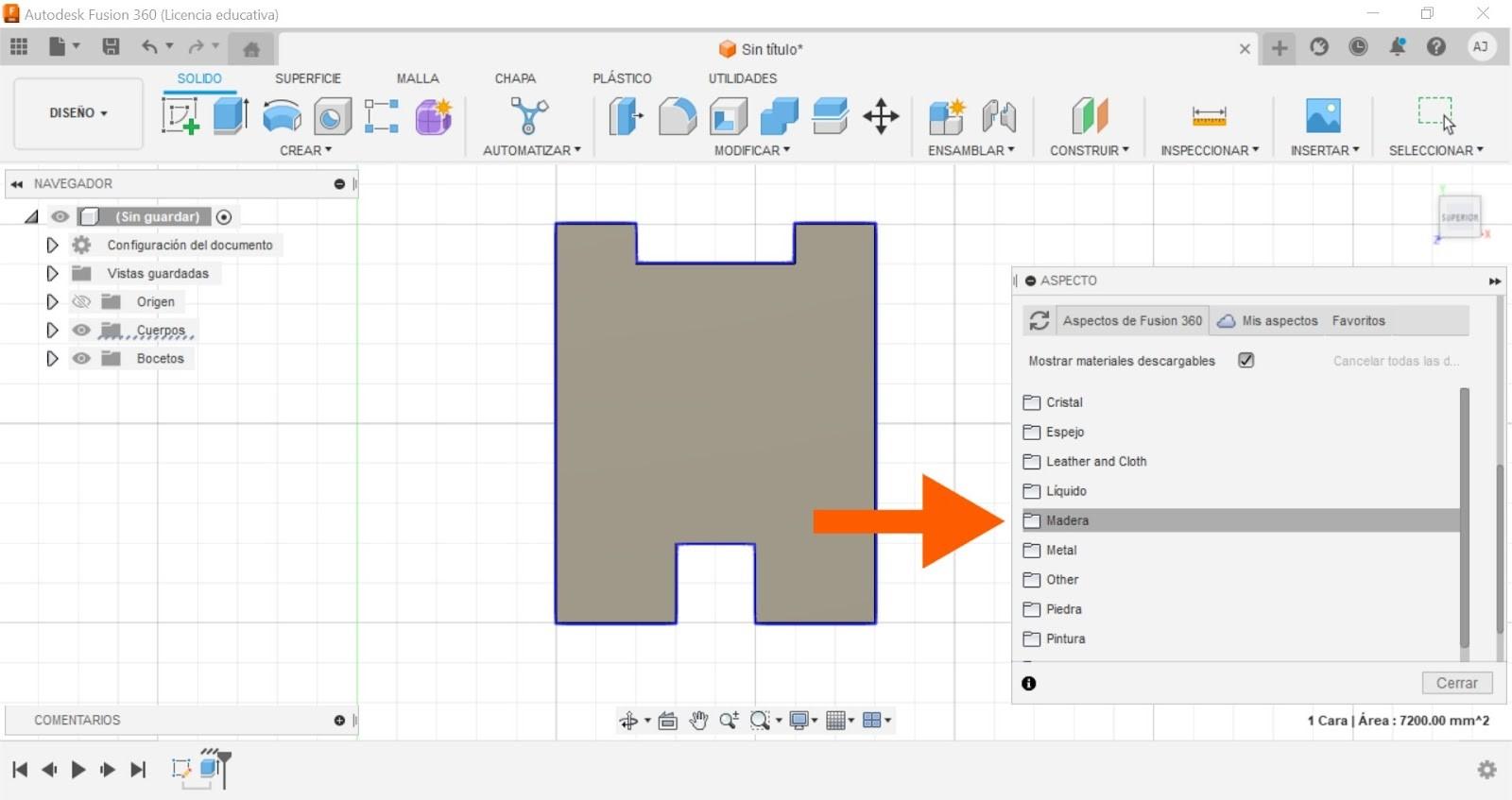Select the Pan hand tool
1512x800 pixels.
point(698,721)
